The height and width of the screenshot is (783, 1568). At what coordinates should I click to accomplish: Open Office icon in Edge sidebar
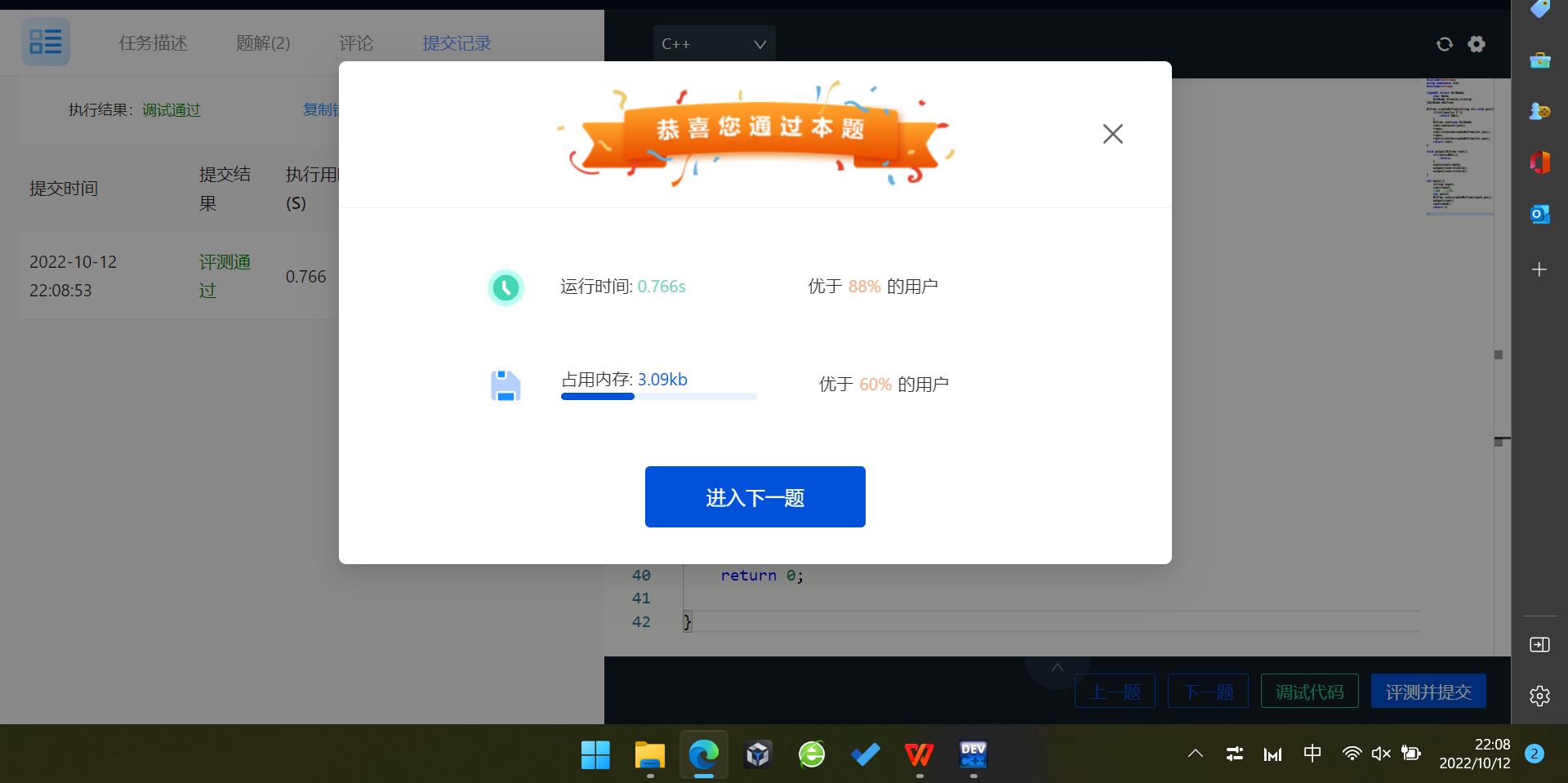click(1539, 162)
